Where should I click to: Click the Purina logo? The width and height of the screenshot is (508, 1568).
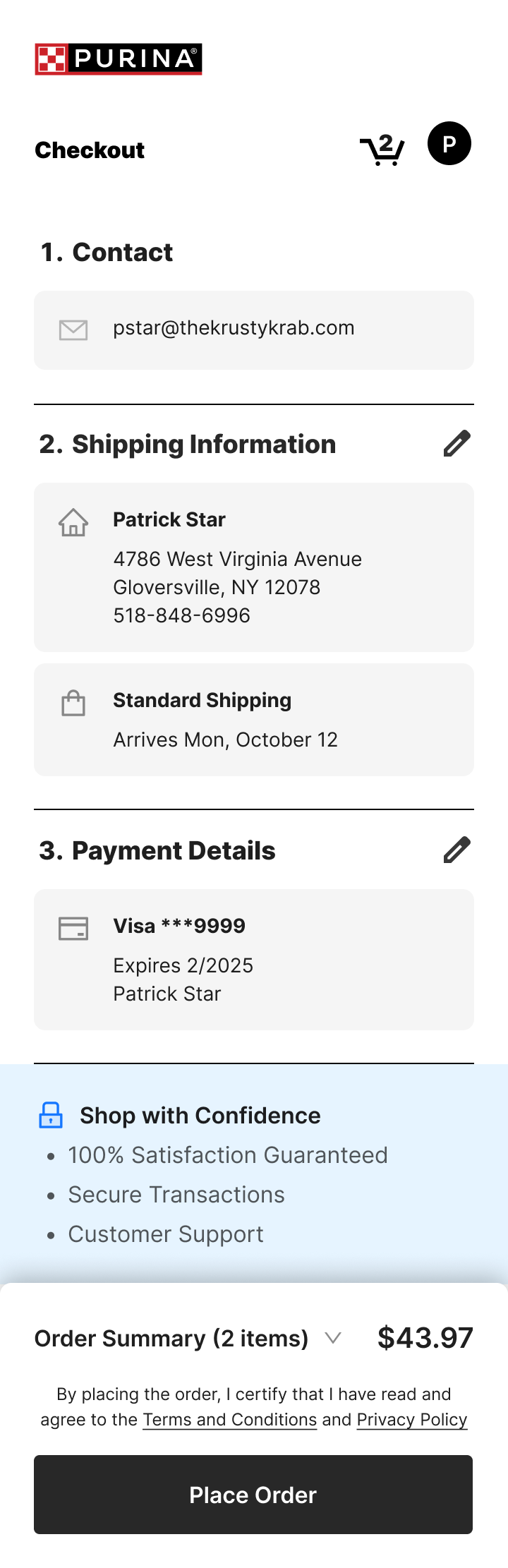point(119,59)
